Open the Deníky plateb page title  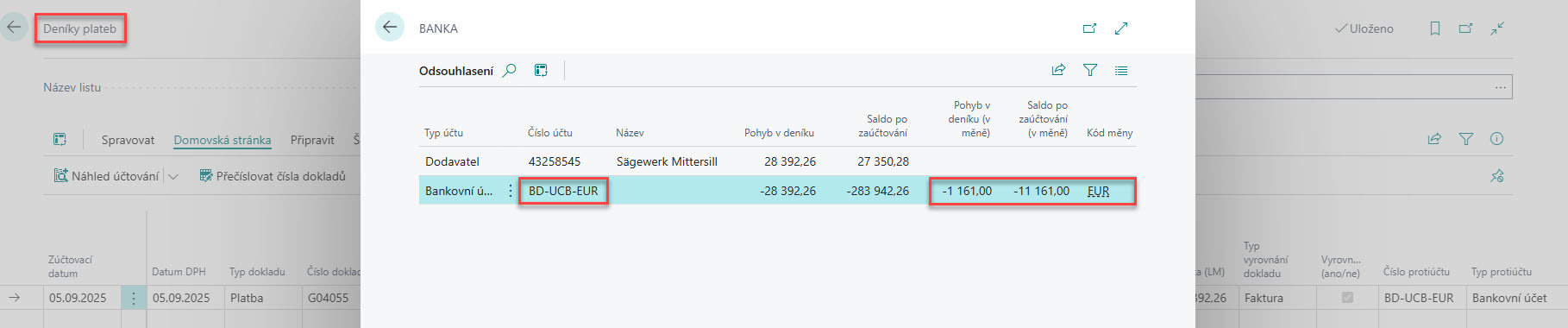[80, 28]
